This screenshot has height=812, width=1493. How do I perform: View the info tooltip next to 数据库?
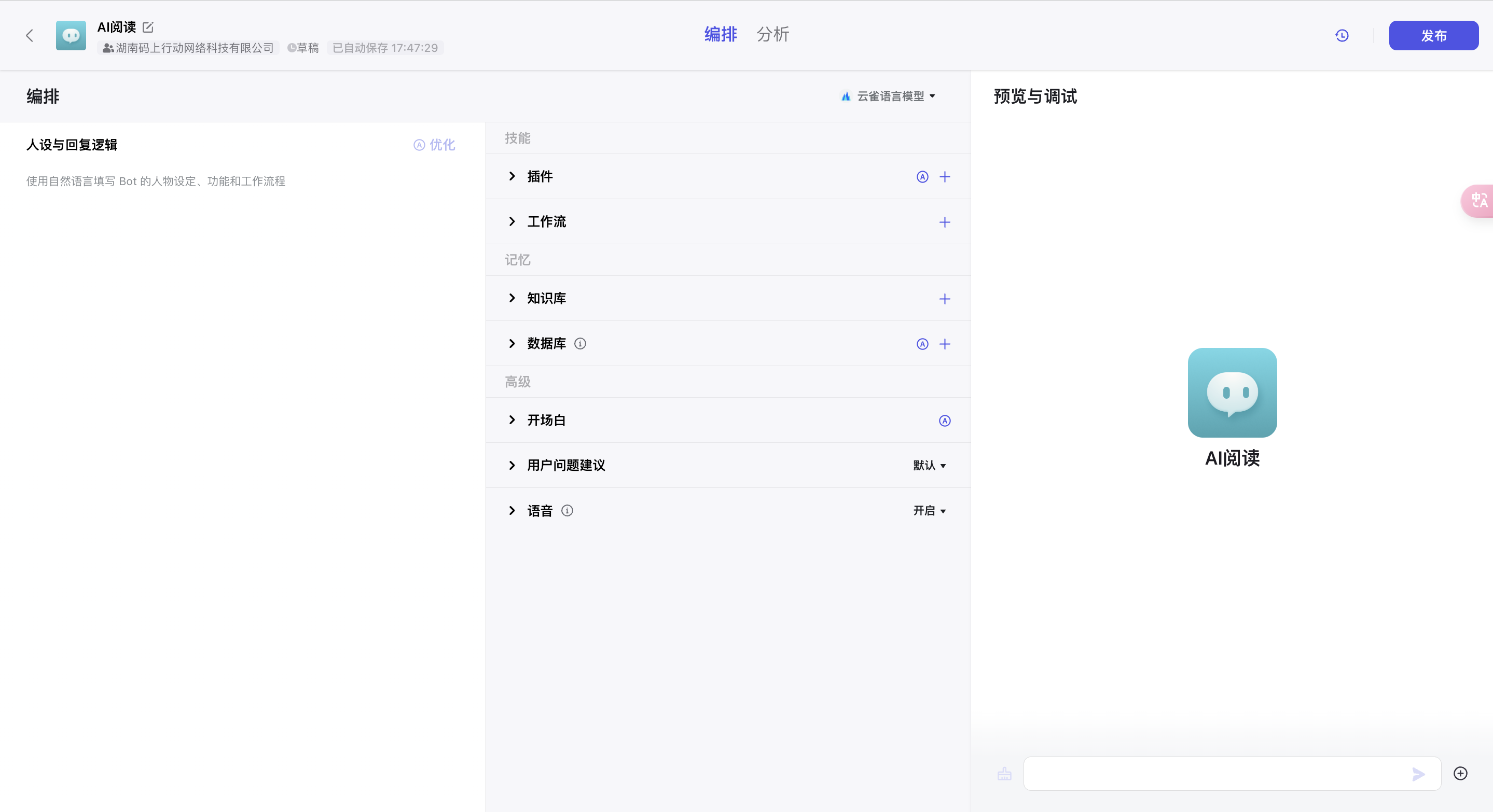click(580, 343)
